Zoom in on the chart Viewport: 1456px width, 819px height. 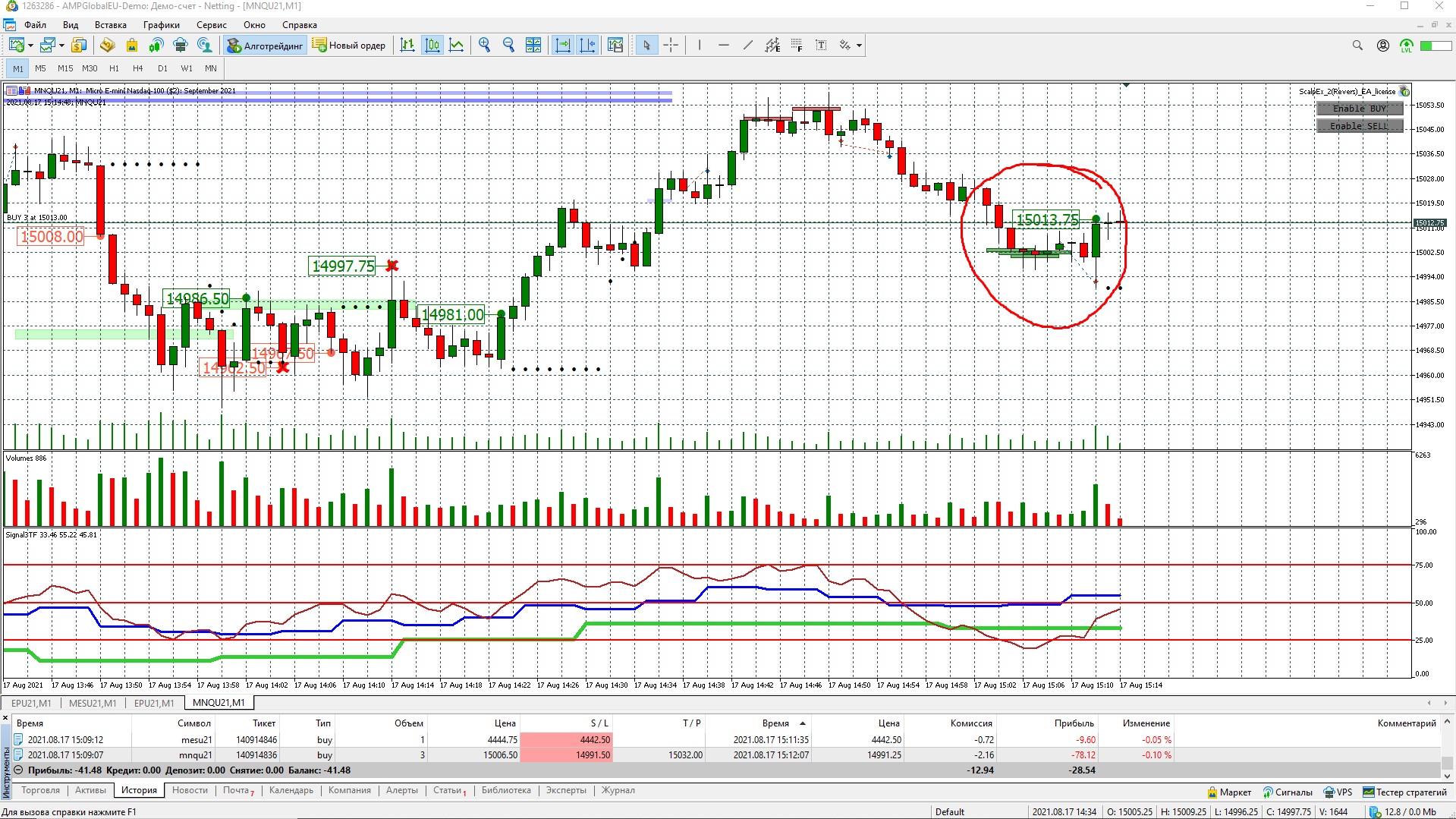point(484,46)
